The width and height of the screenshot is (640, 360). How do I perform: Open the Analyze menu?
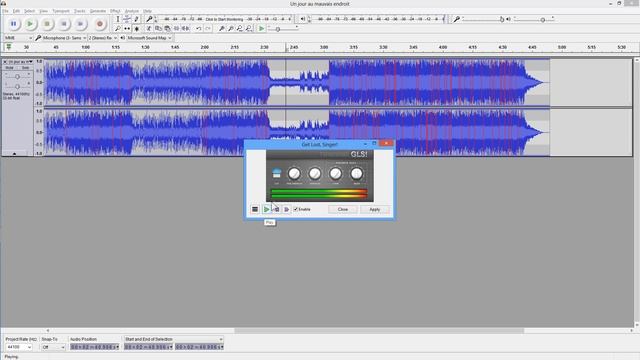click(x=131, y=11)
